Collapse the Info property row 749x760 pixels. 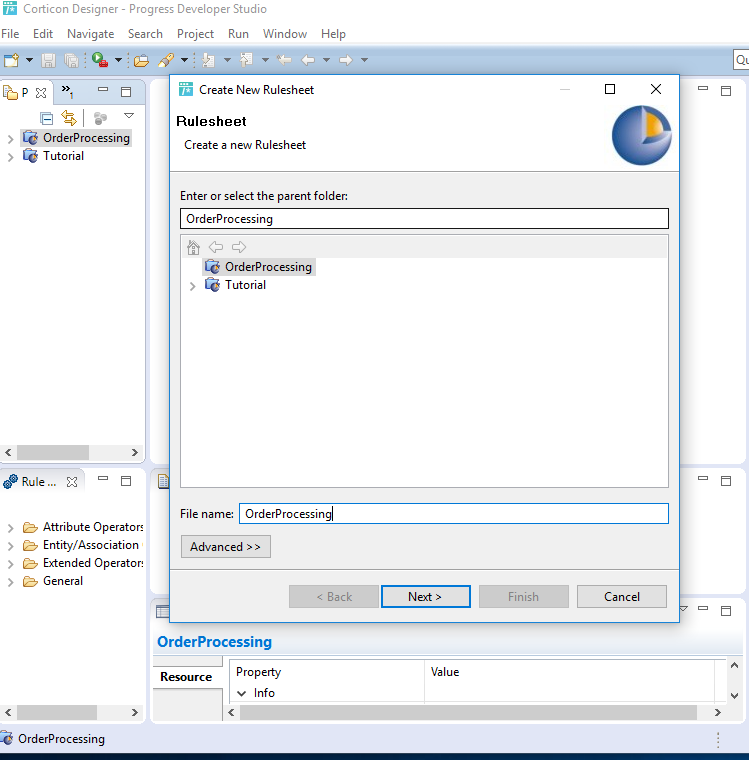[x=241, y=694]
